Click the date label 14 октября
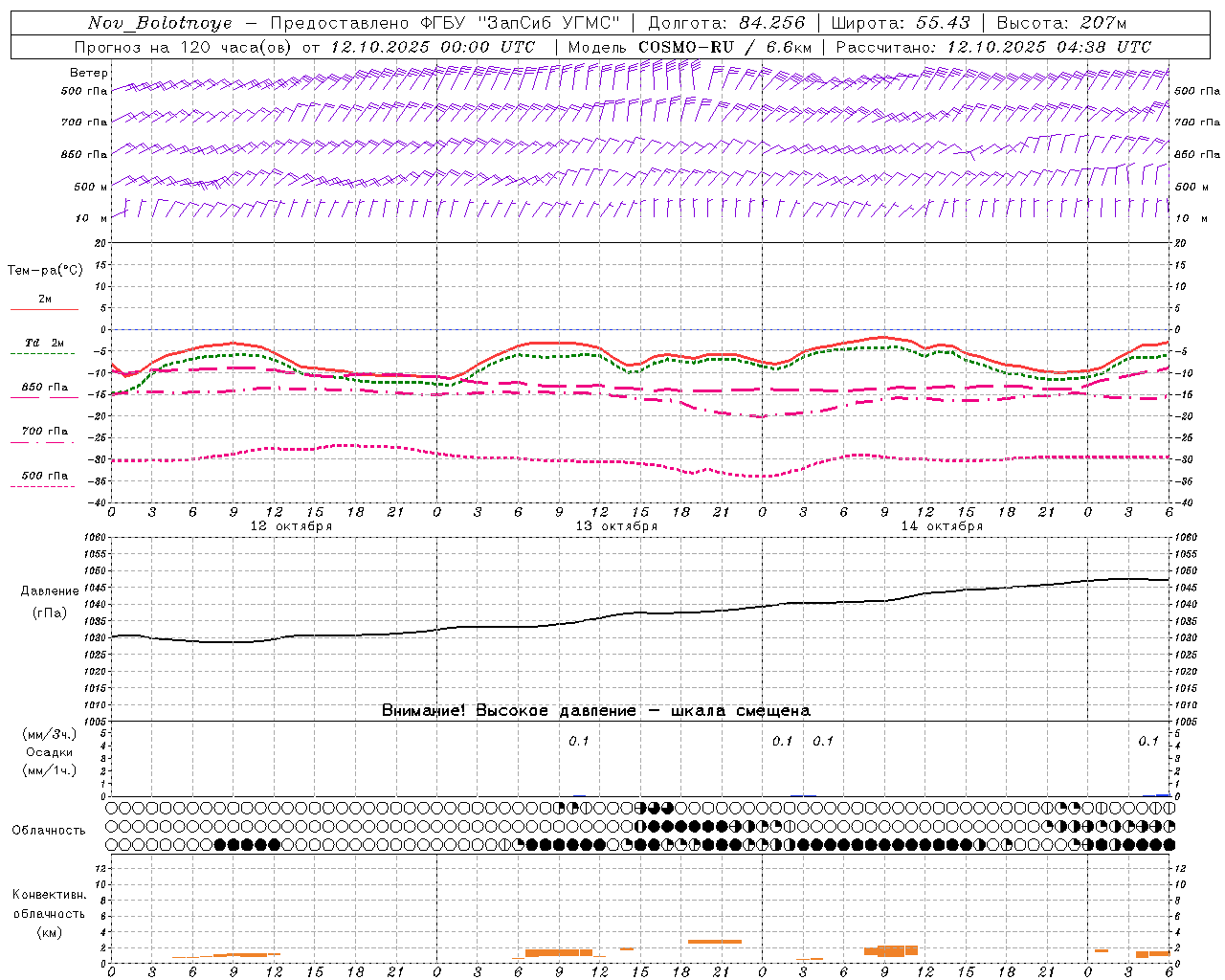This screenshot has width=1225, height=980. [x=942, y=526]
